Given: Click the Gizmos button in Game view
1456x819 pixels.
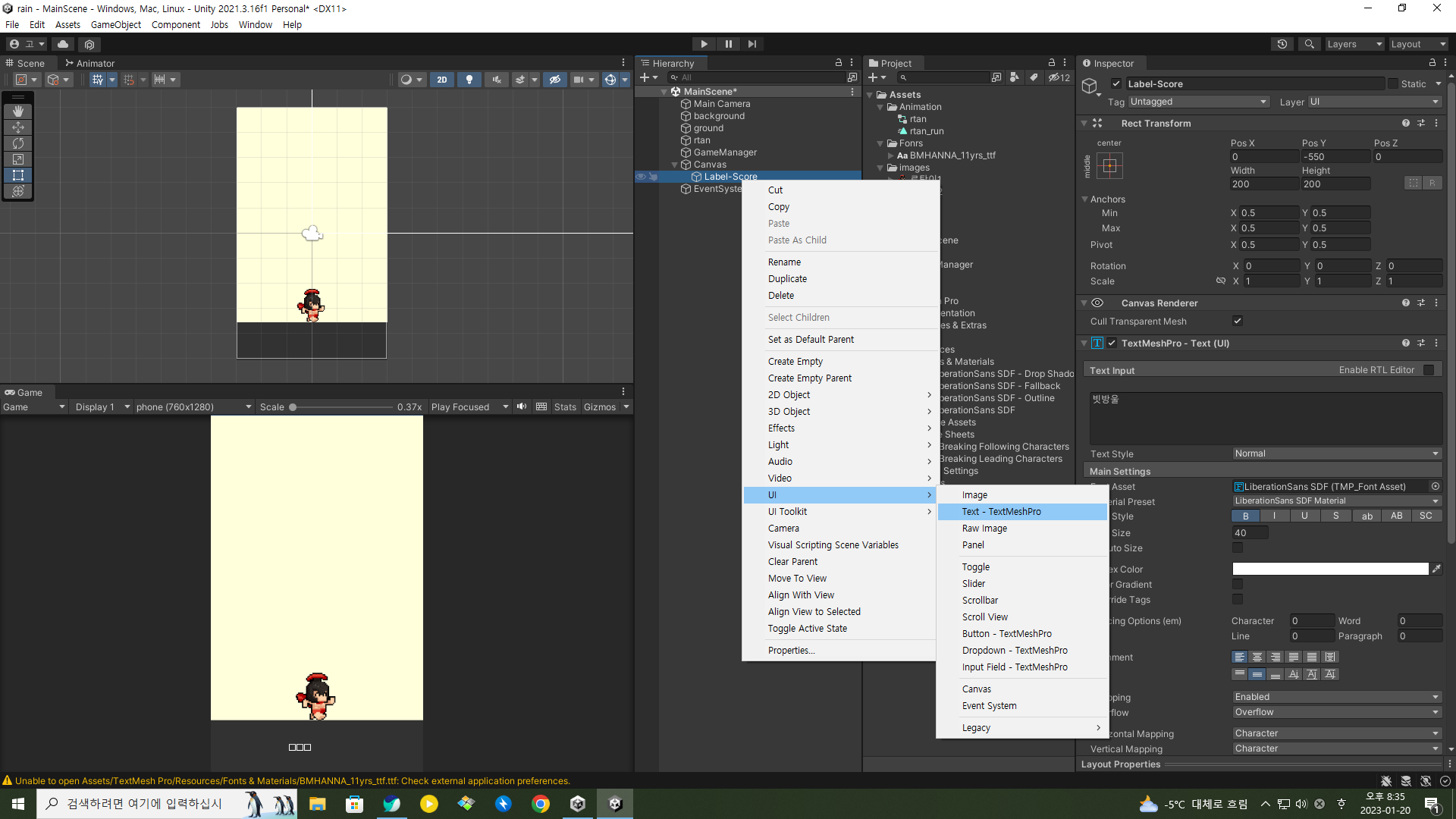Looking at the screenshot, I should point(600,407).
